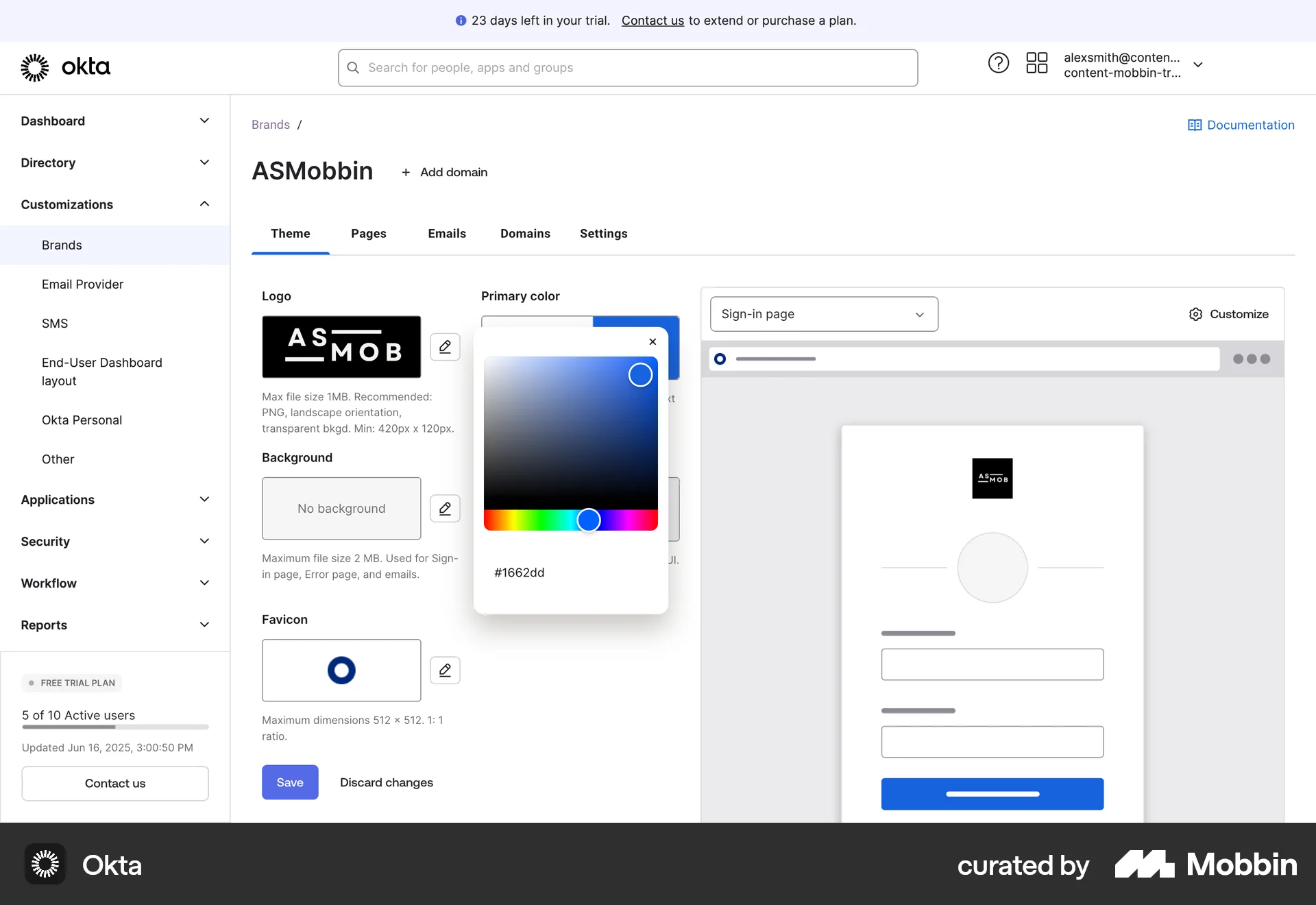Save the theme changes
Viewport: 1316px width, 905px height.
tap(290, 782)
